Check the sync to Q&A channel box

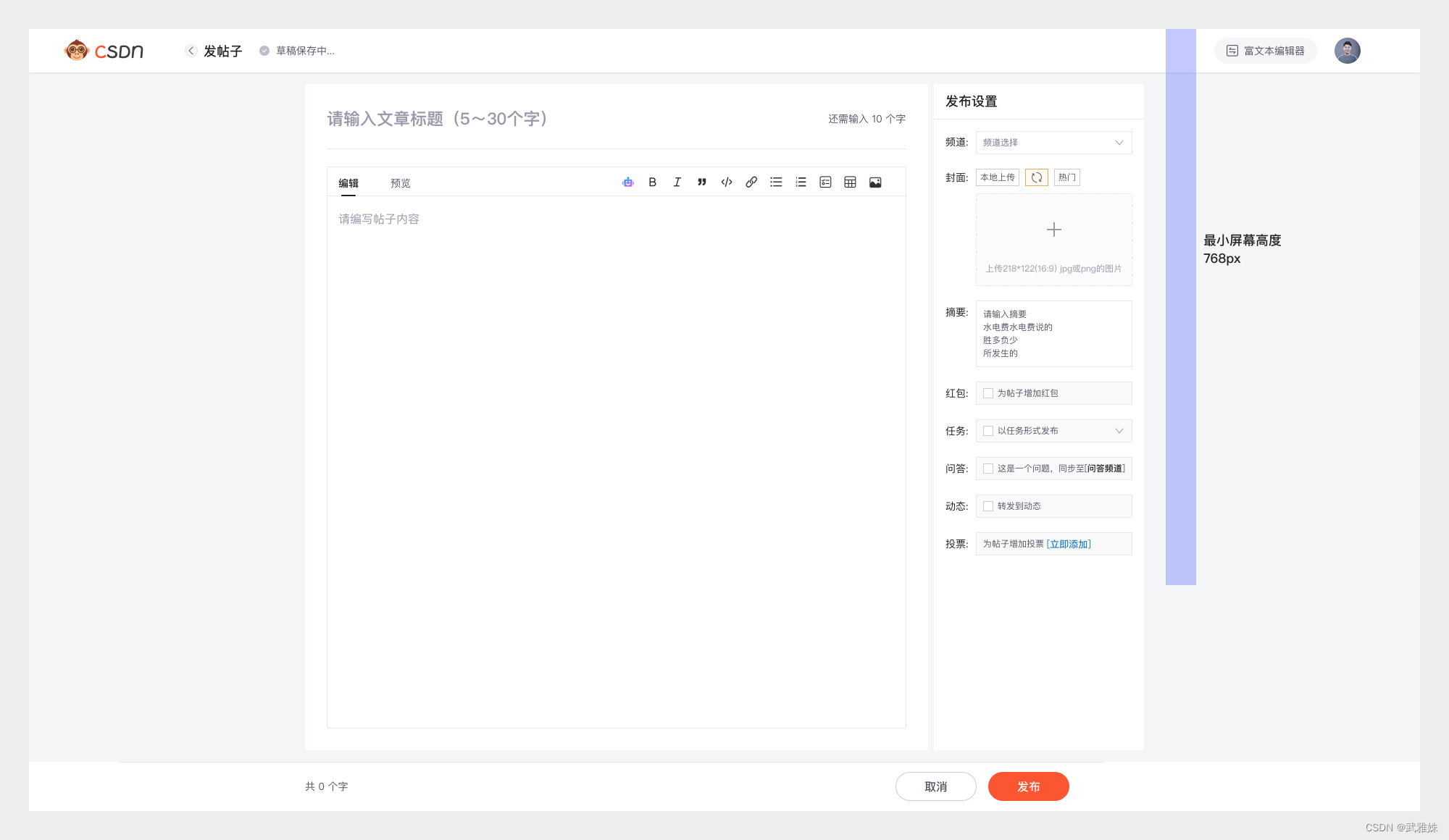(x=988, y=469)
